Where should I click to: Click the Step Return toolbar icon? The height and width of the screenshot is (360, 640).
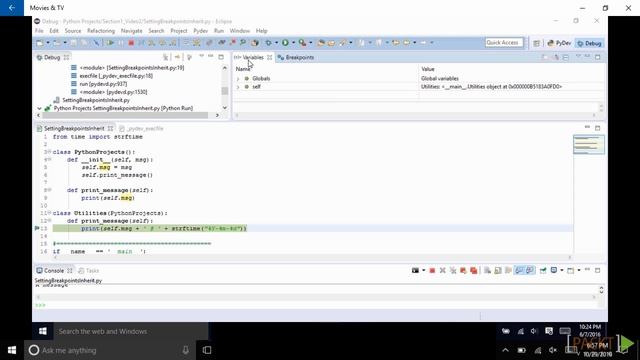pyautogui.click(x=173, y=42)
